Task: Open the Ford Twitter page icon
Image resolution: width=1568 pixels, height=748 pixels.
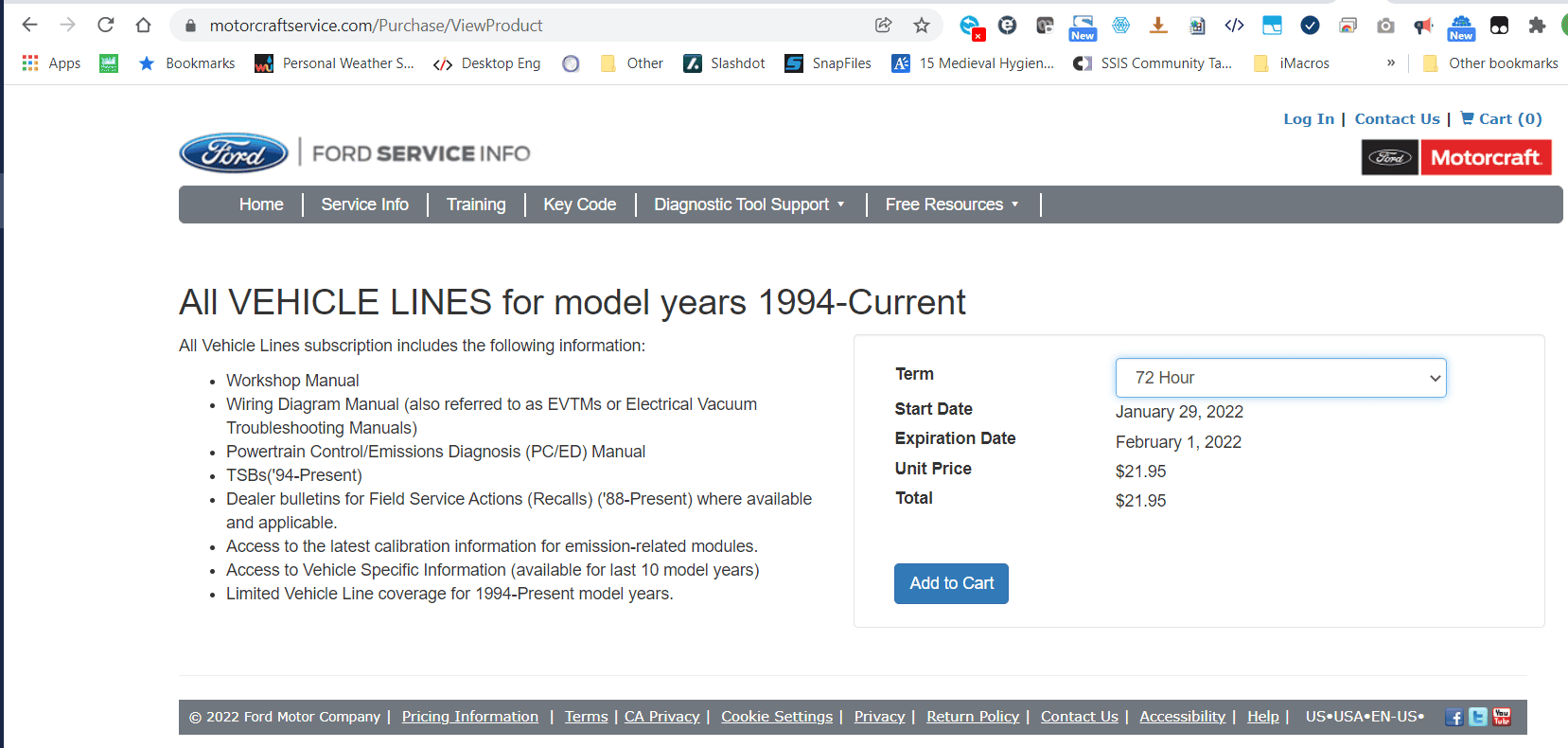Action: point(1478,717)
